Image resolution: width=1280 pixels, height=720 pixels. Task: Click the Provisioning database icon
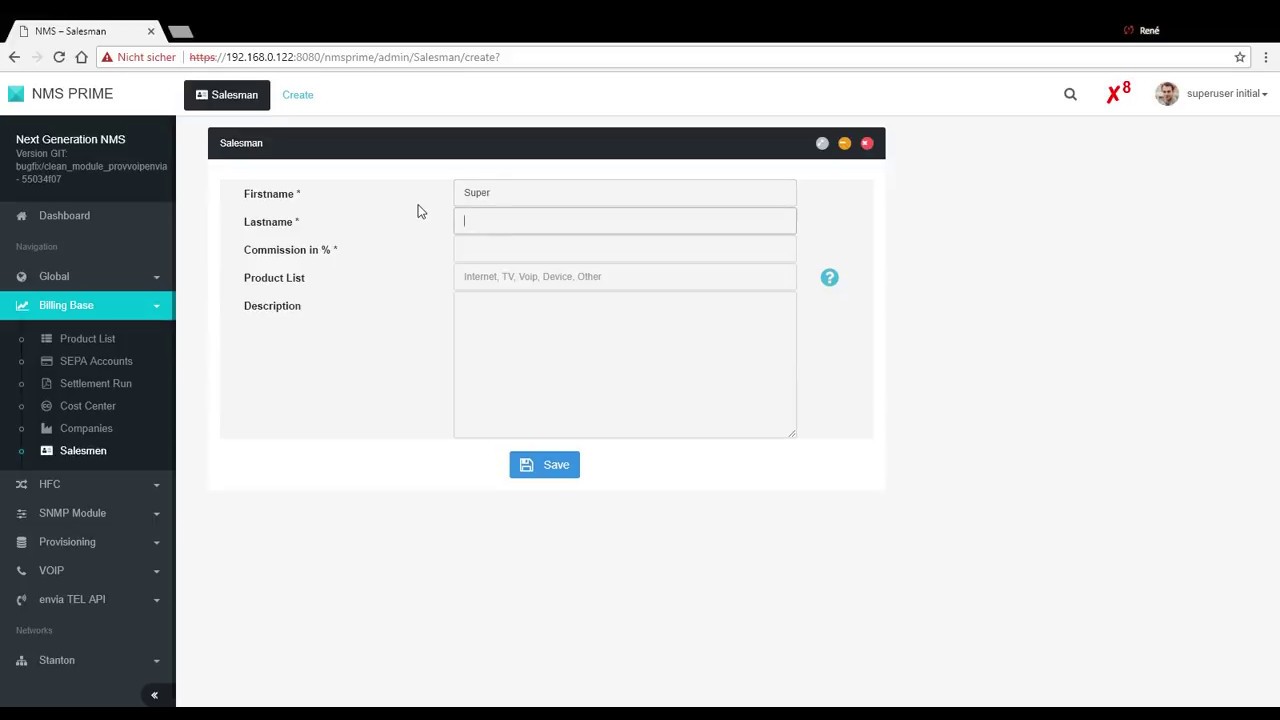pos(22,543)
